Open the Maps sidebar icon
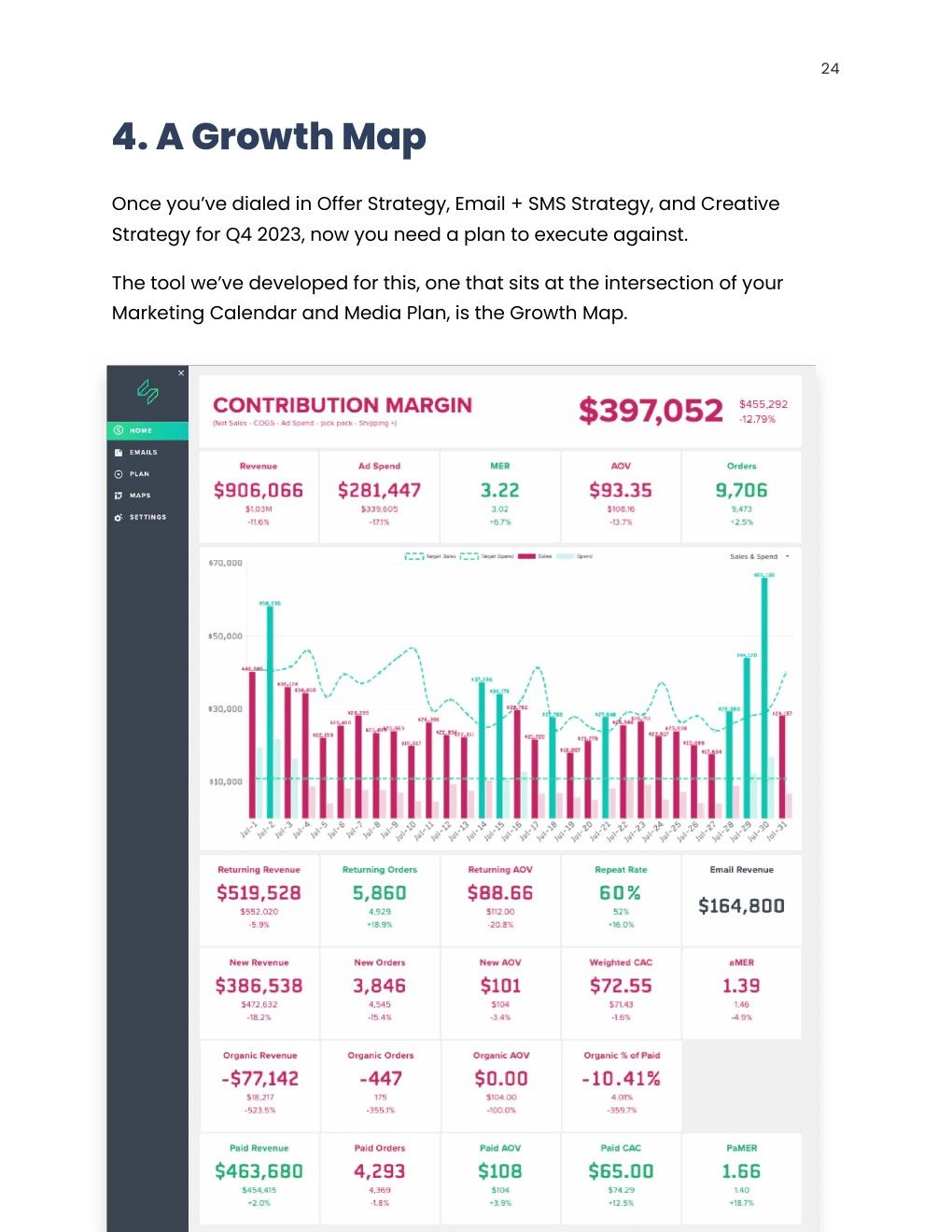 click(119, 496)
